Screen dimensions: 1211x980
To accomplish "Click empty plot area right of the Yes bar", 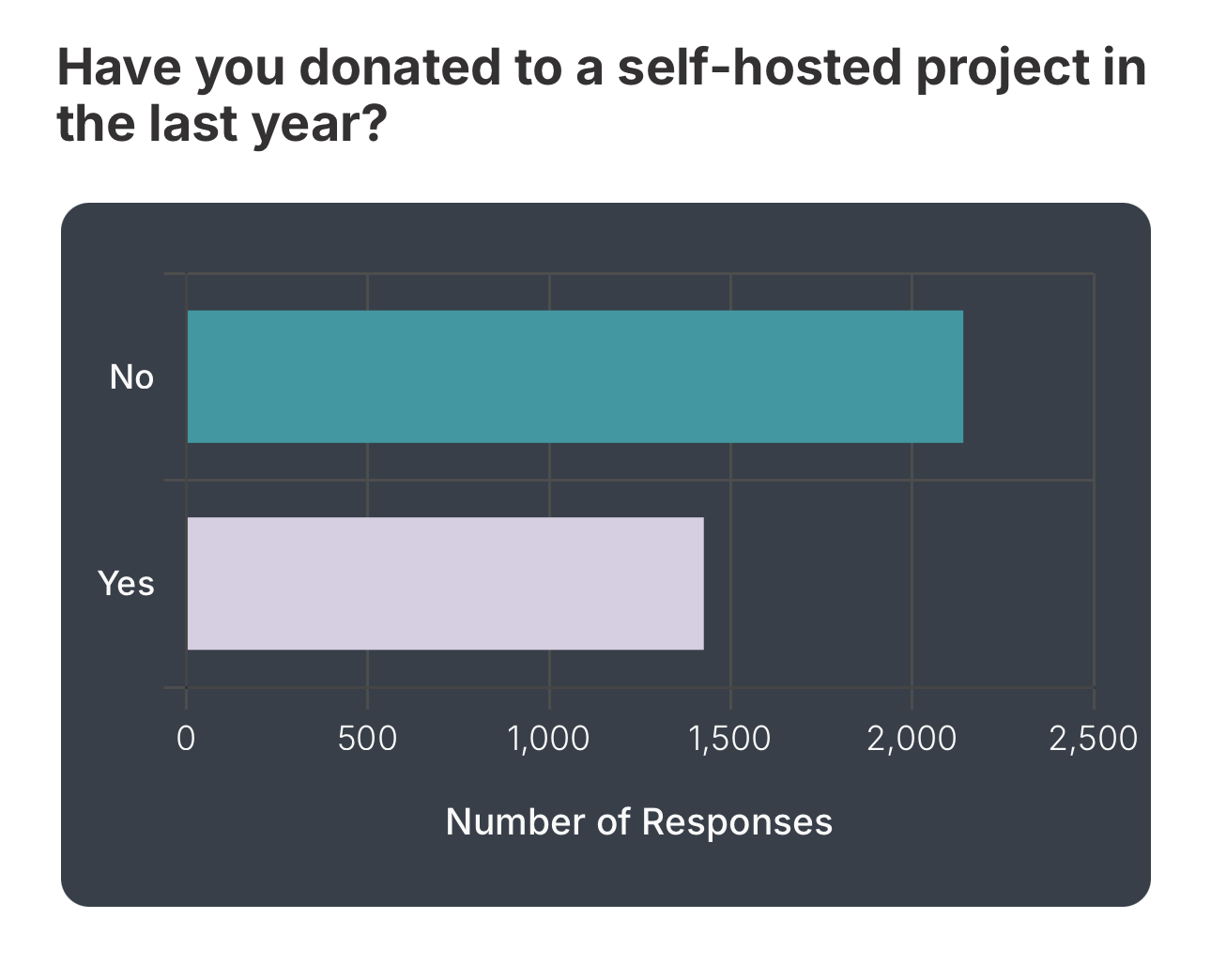I will coord(898,583).
